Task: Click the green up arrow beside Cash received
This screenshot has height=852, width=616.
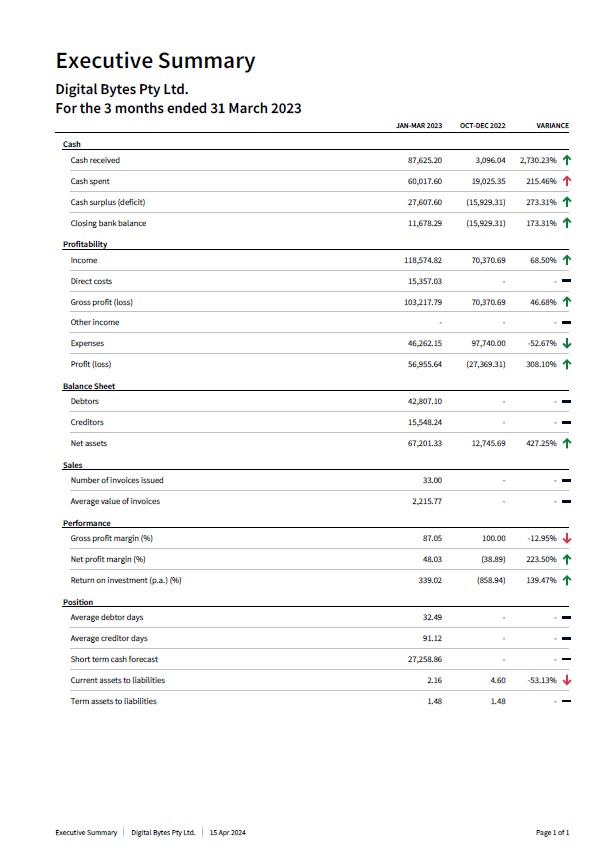Action: coord(567,160)
